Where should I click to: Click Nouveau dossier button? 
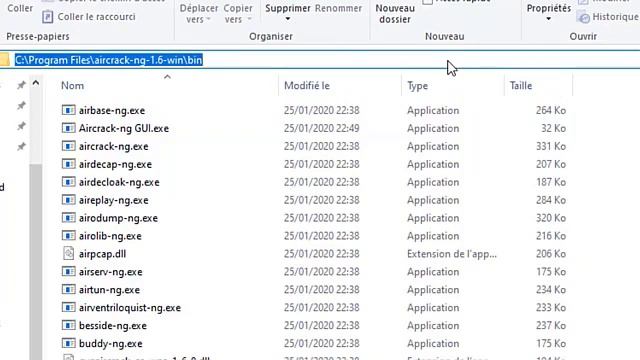pyautogui.click(x=395, y=13)
